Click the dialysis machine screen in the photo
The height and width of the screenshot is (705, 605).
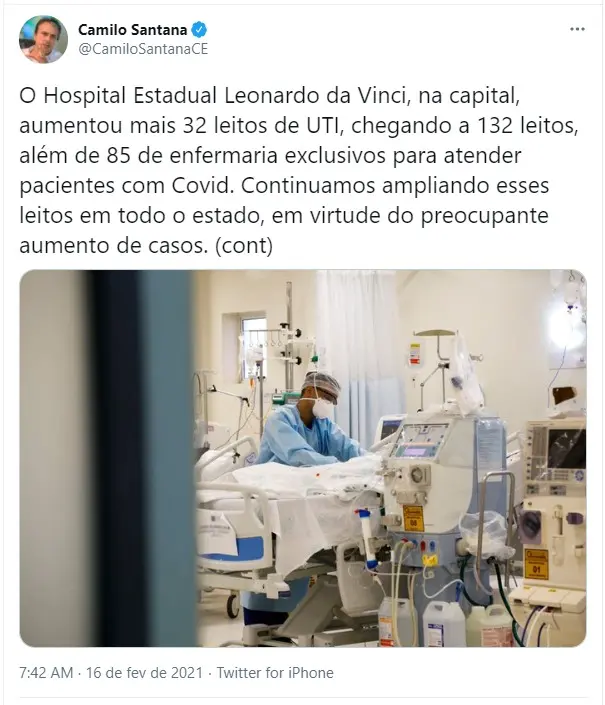click(x=420, y=441)
